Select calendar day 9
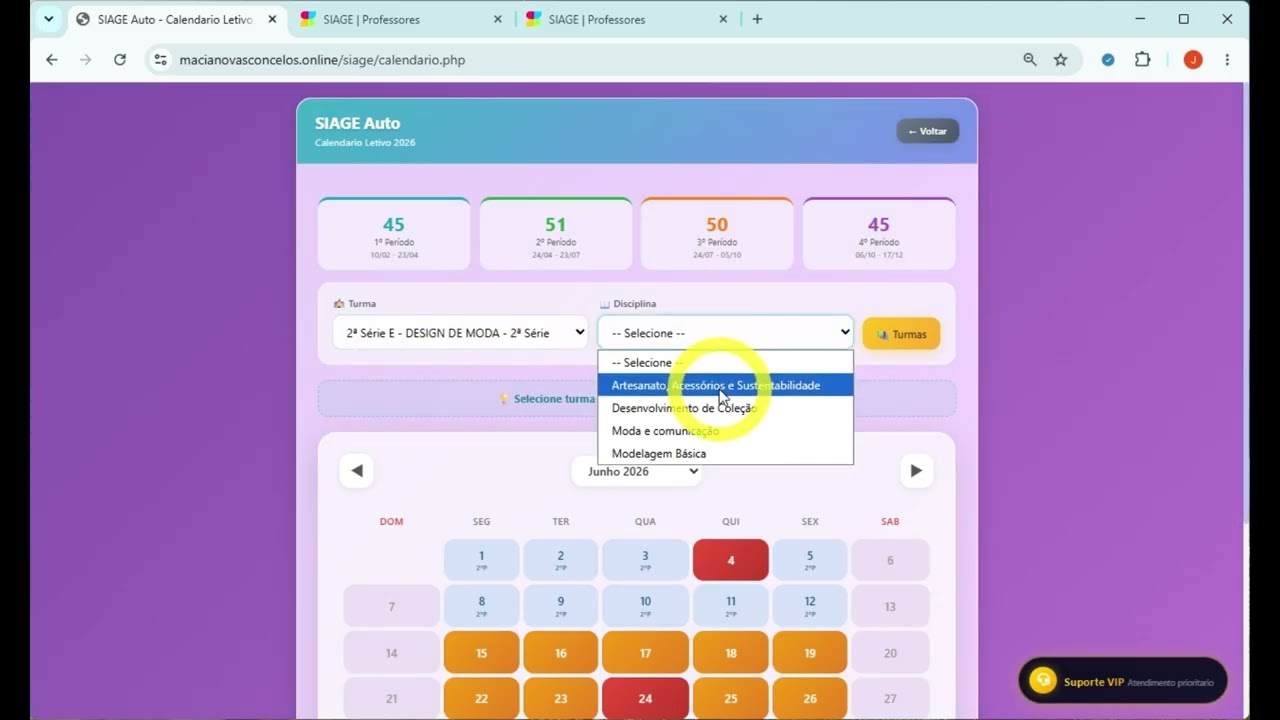 pos(561,606)
